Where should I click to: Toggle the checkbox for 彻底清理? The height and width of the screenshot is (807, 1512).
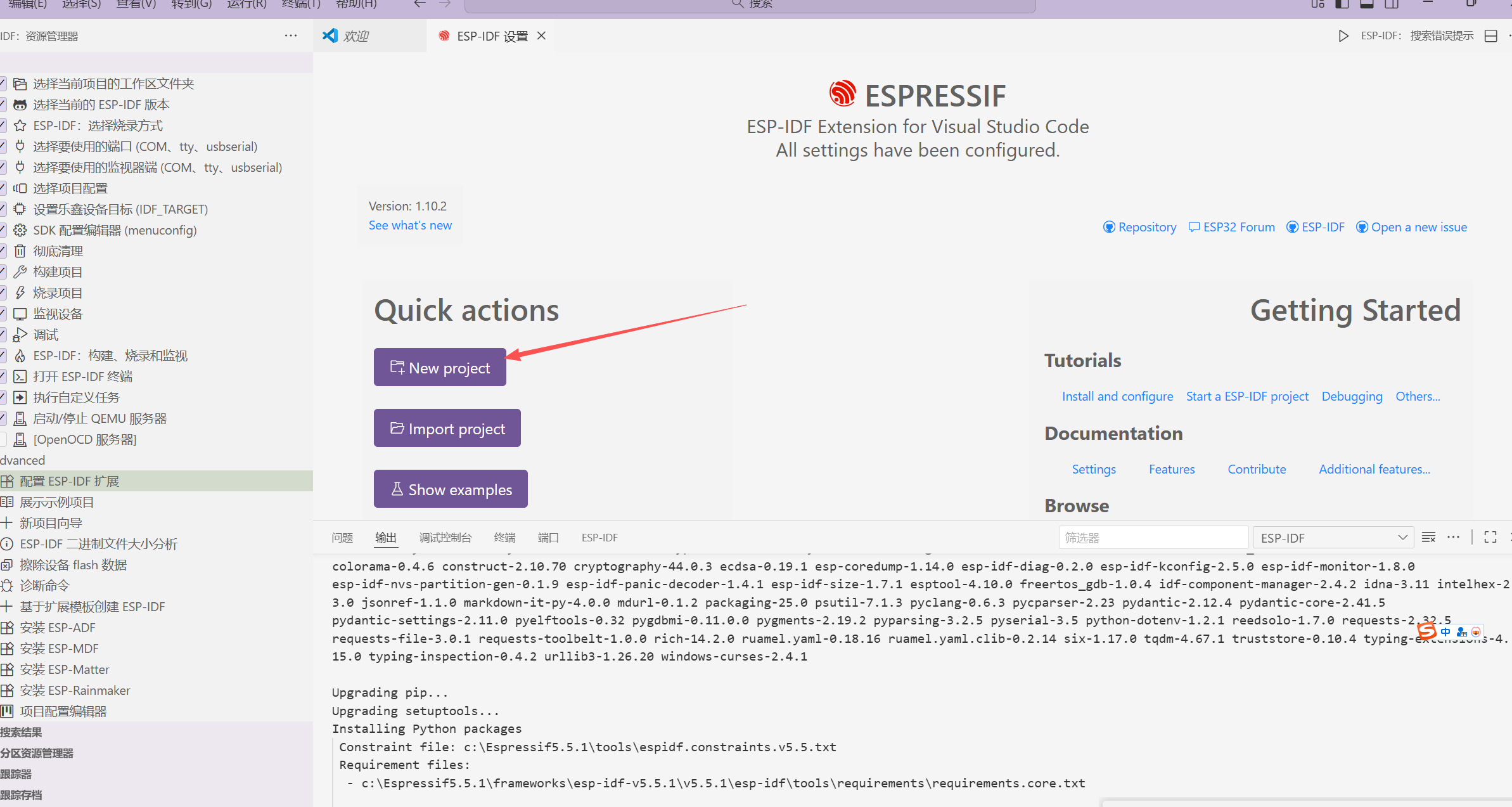[x=3, y=251]
